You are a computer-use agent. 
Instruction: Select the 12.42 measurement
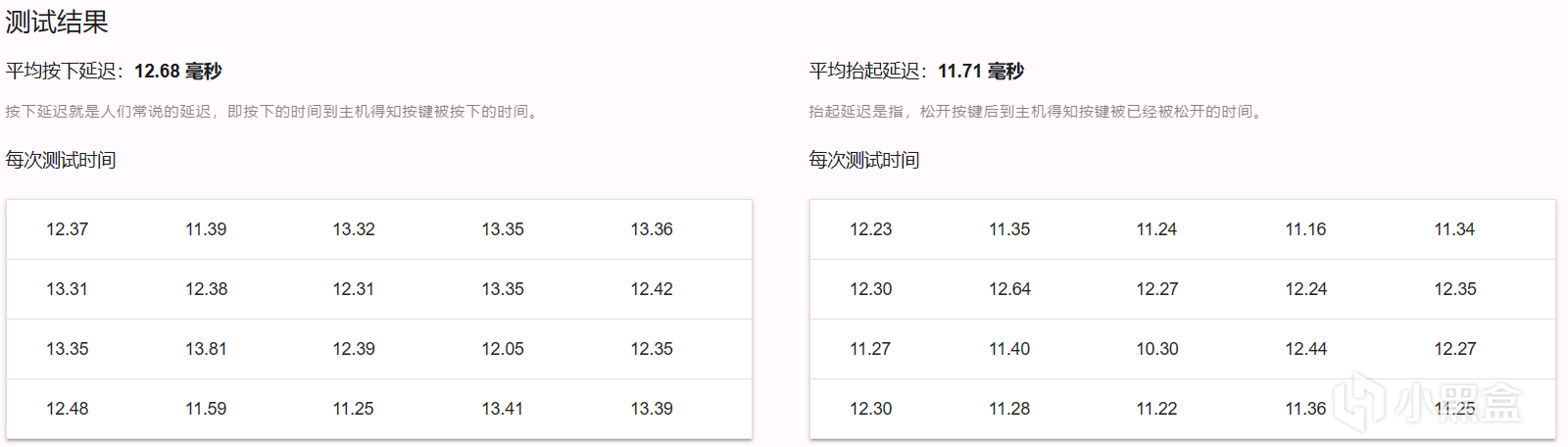(x=652, y=289)
